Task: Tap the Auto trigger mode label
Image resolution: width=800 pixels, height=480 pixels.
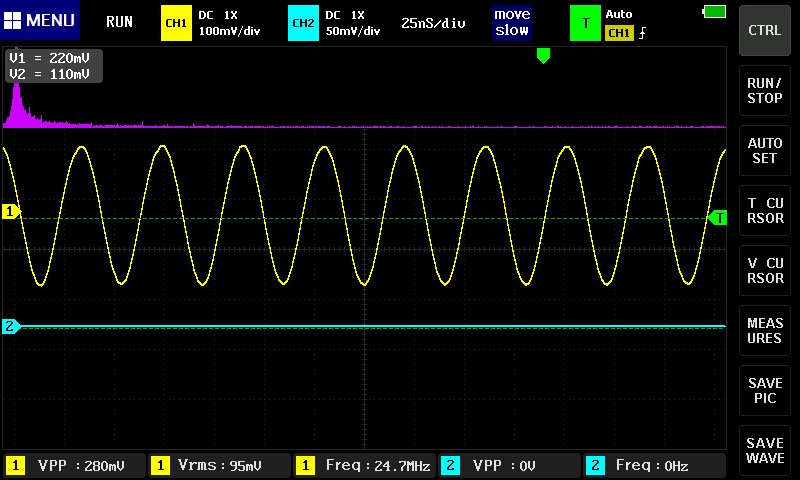Action: pyautogui.click(x=619, y=14)
